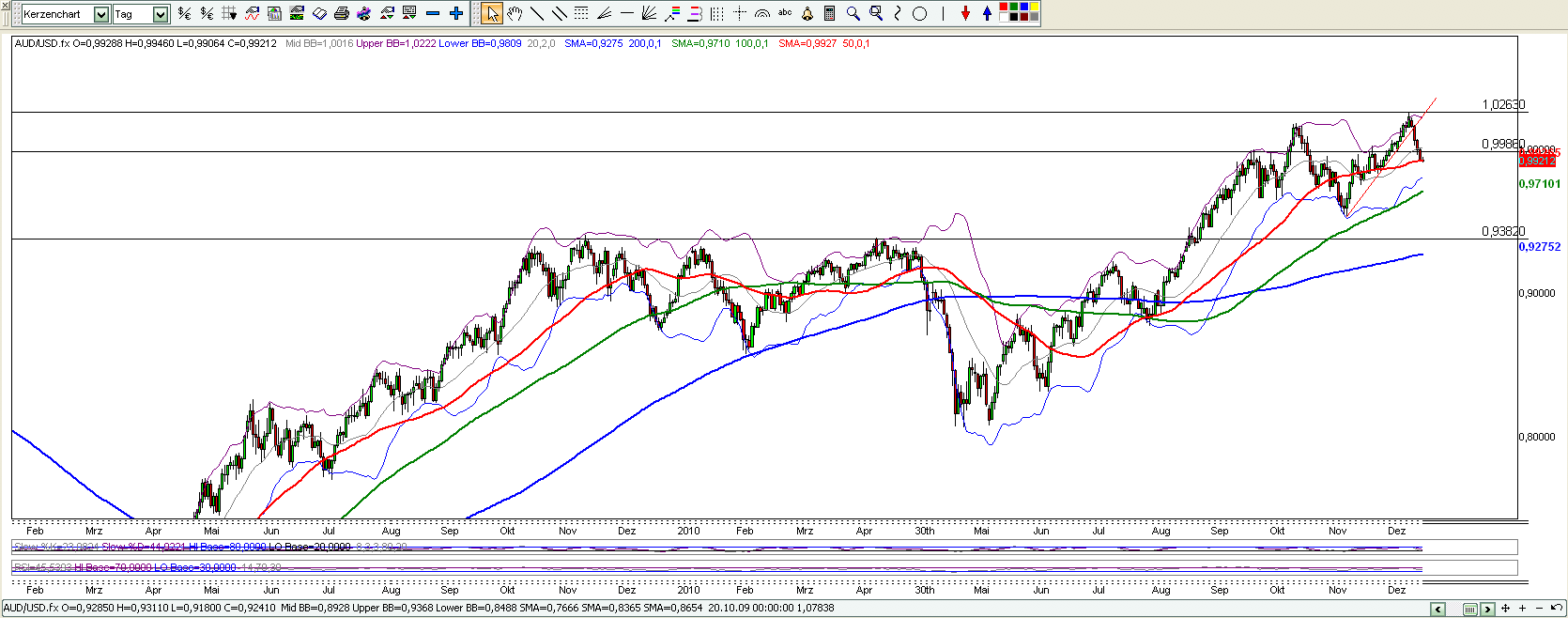Click the keyboard with arrows icon
Screen dimensions: 1568x618
pos(409,13)
